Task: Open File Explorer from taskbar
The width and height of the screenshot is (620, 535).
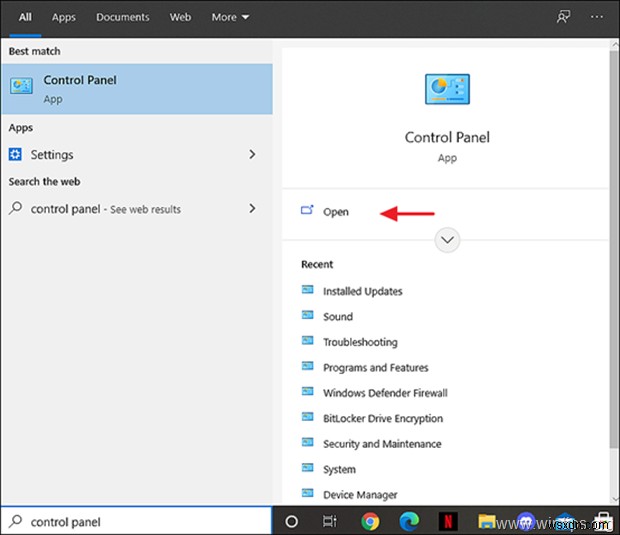Action: [x=487, y=521]
